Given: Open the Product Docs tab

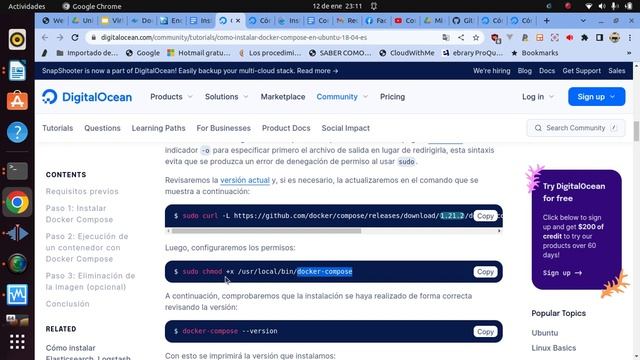Looking at the screenshot, I should pos(286,128).
